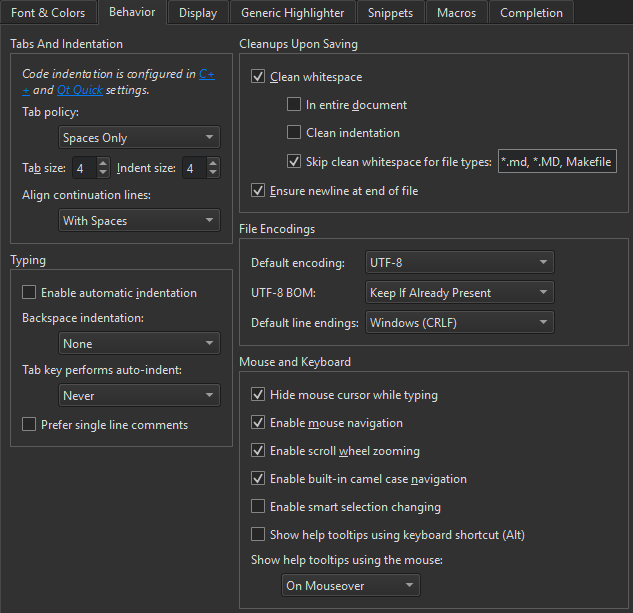Check Prefer single line comments
This screenshot has height=613, width=633.
[30, 425]
